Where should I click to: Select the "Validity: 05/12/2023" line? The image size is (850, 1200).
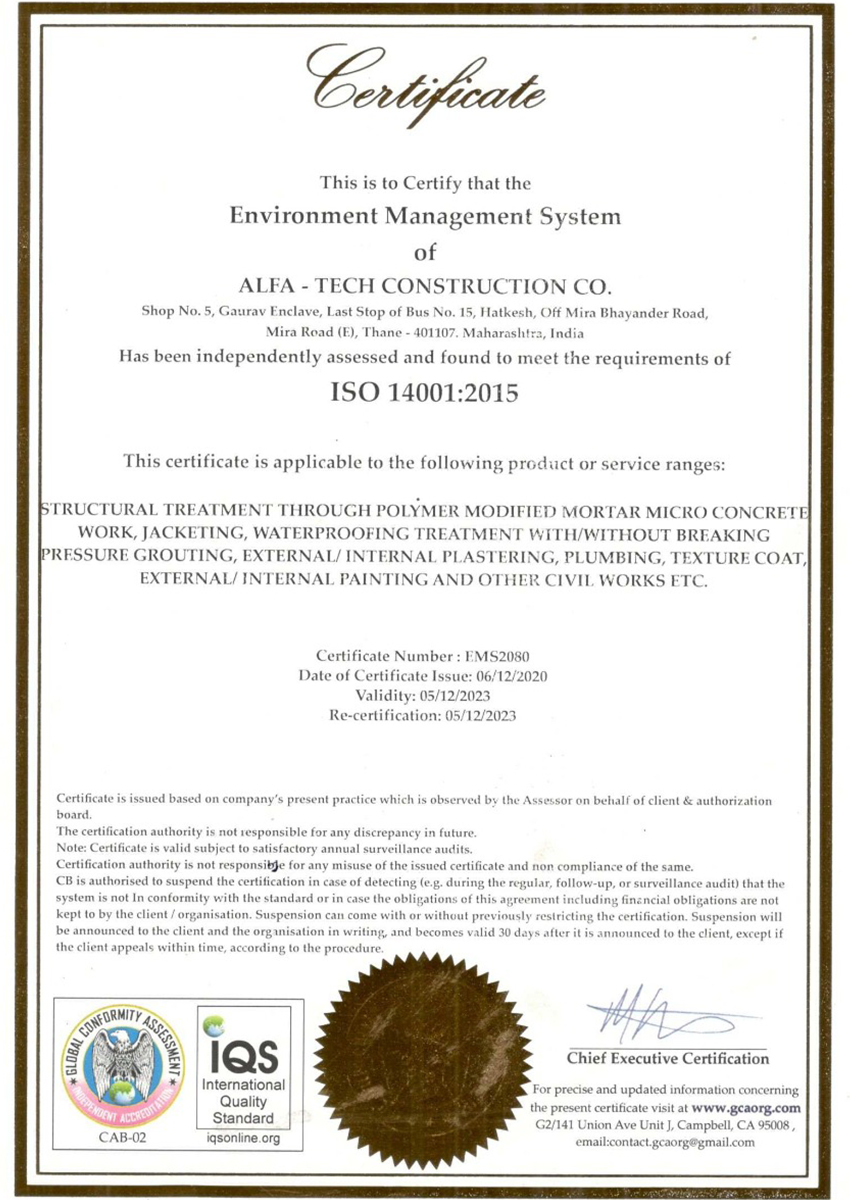tap(422, 696)
